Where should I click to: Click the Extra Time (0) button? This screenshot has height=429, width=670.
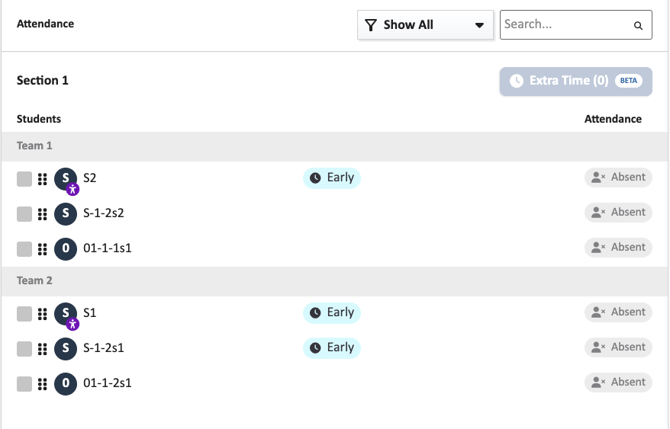point(575,81)
